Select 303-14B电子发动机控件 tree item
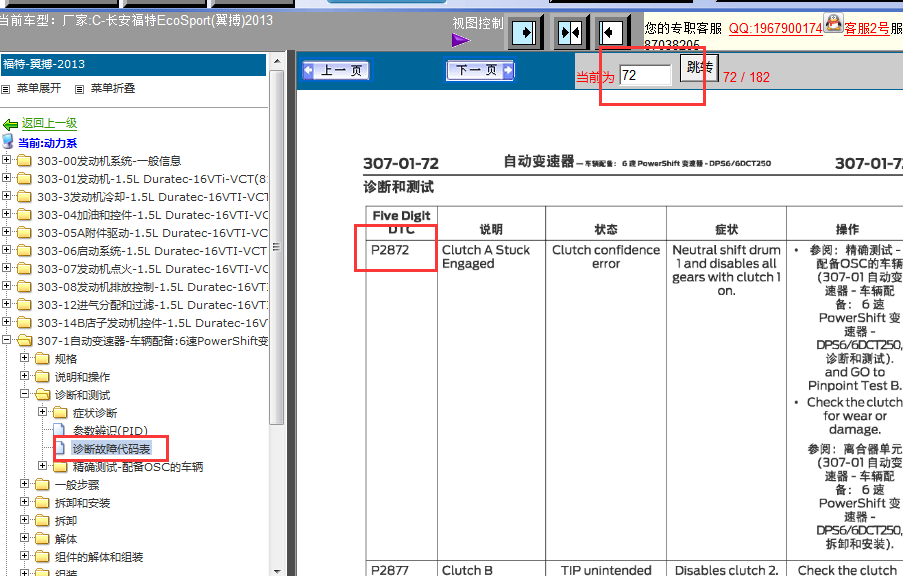The width and height of the screenshot is (903, 576). pyautogui.click(x=152, y=323)
